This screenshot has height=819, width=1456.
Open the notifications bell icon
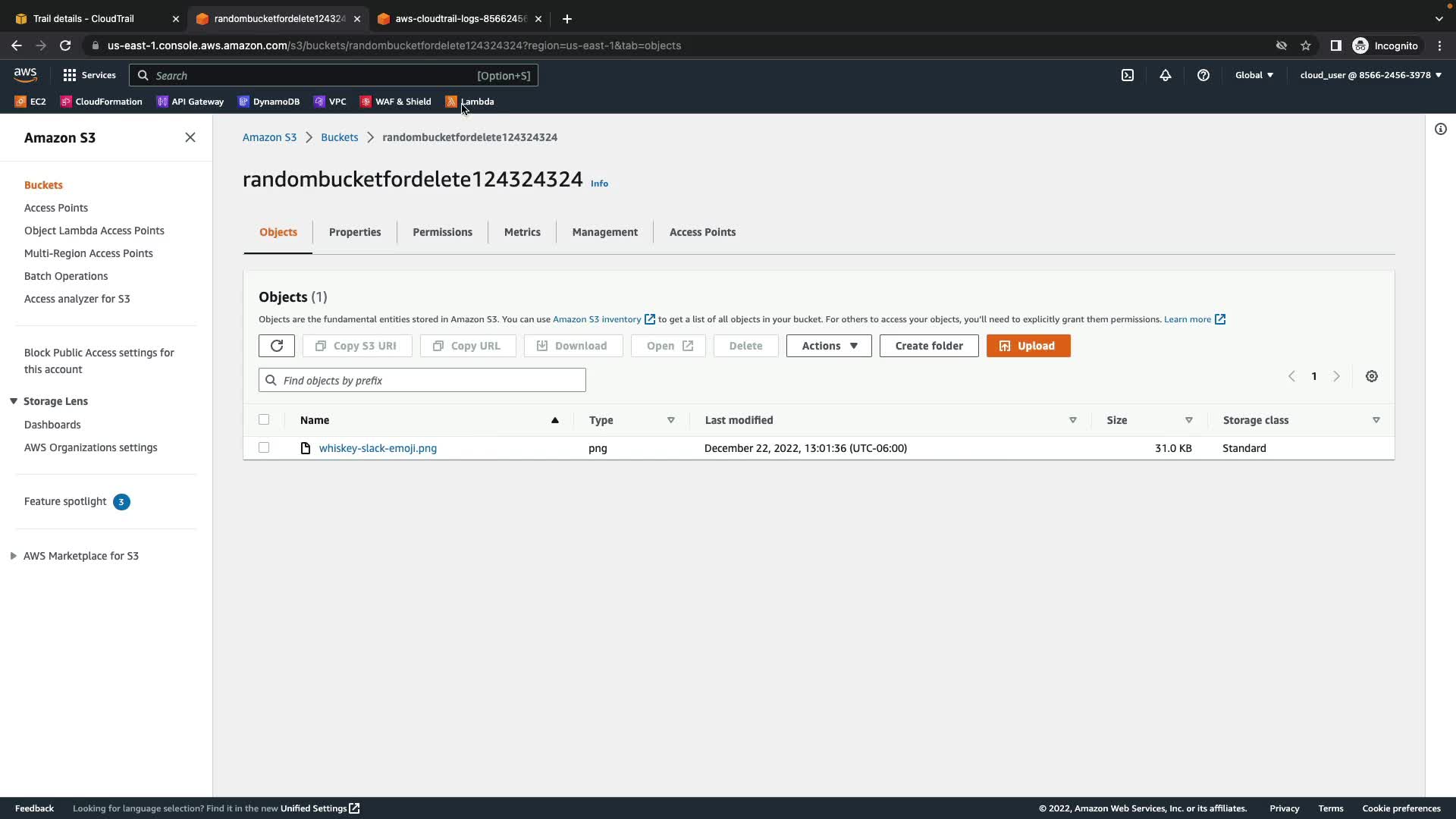[x=1166, y=75]
